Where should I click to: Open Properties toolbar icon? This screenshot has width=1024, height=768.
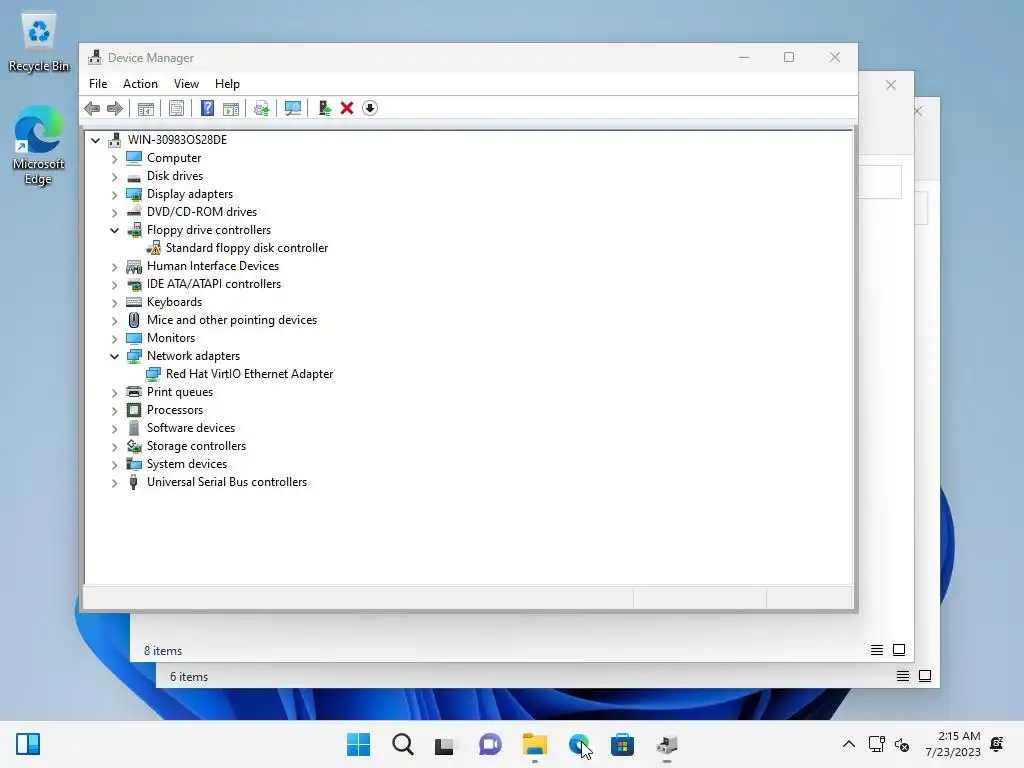[x=176, y=108]
